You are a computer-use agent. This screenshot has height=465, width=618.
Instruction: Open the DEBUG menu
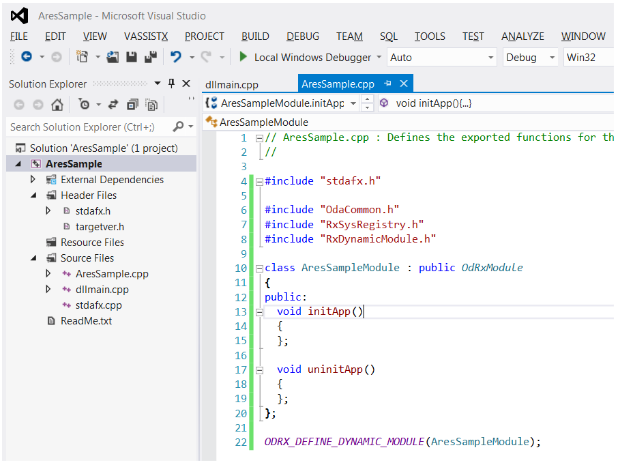tap(303, 36)
